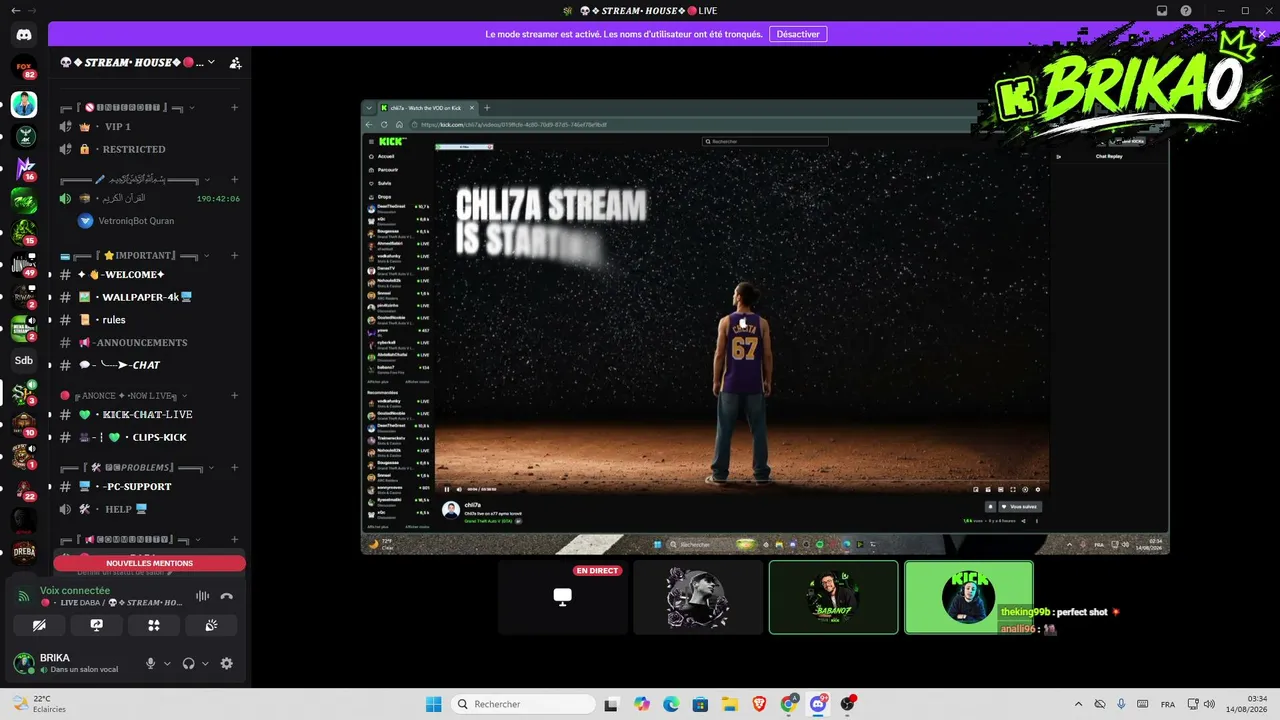This screenshot has height=720, width=1280.
Task: Open Discord direct messages home
Action: tap(24, 35)
